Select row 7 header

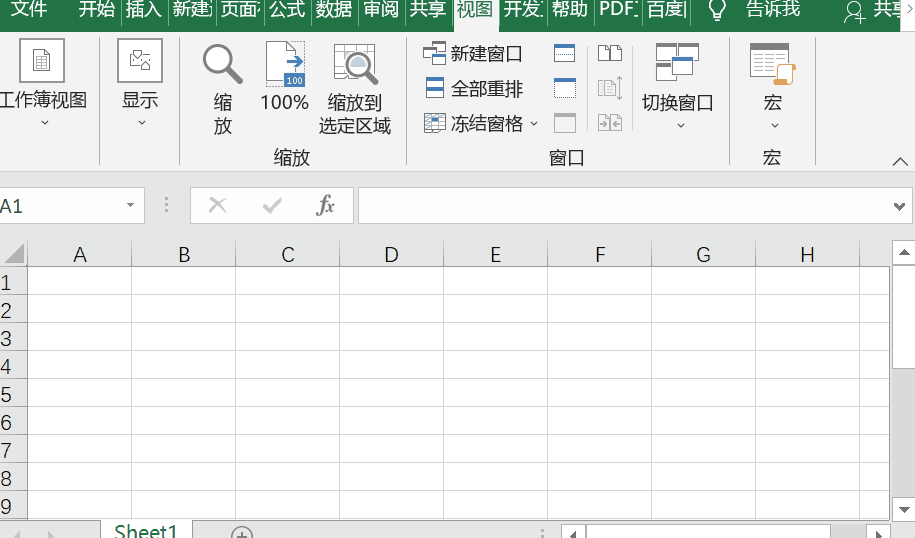coord(13,450)
